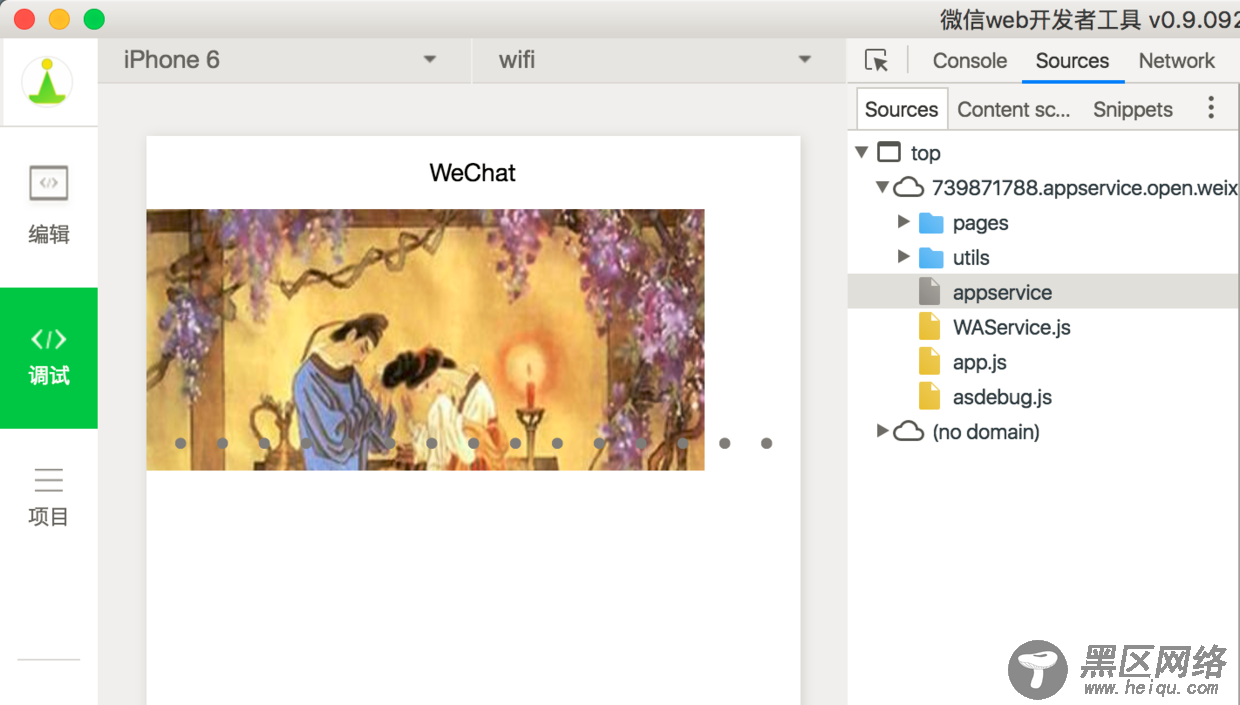The height and width of the screenshot is (705, 1240).
Task: Switch to the 调试 debug view
Action: click(x=49, y=358)
